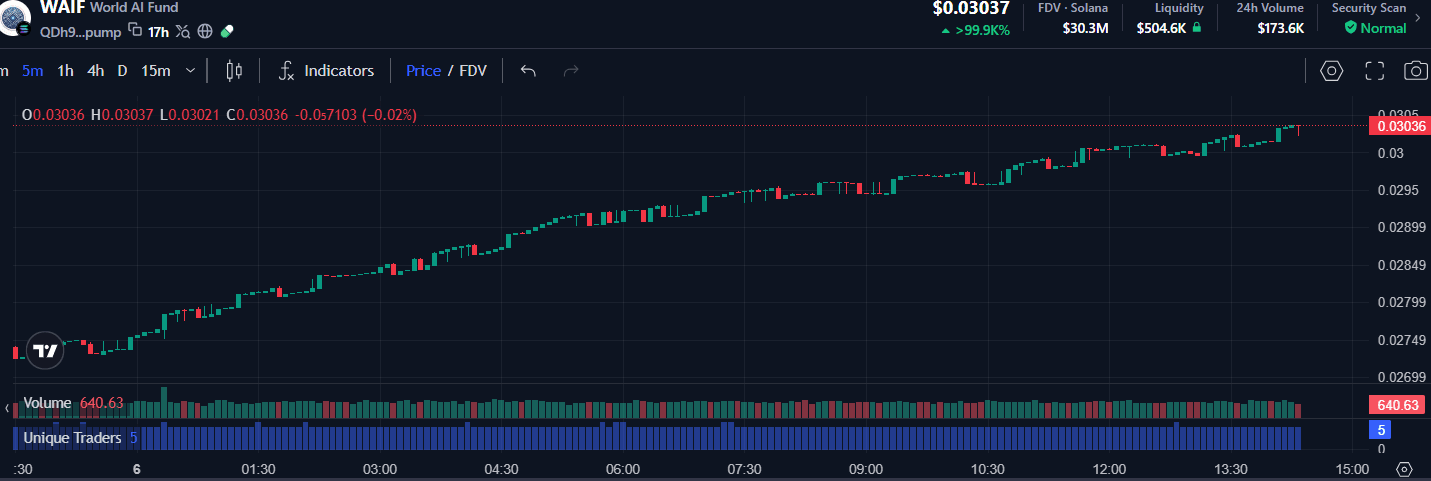Click the Unique Traders indicator label

pos(73,438)
